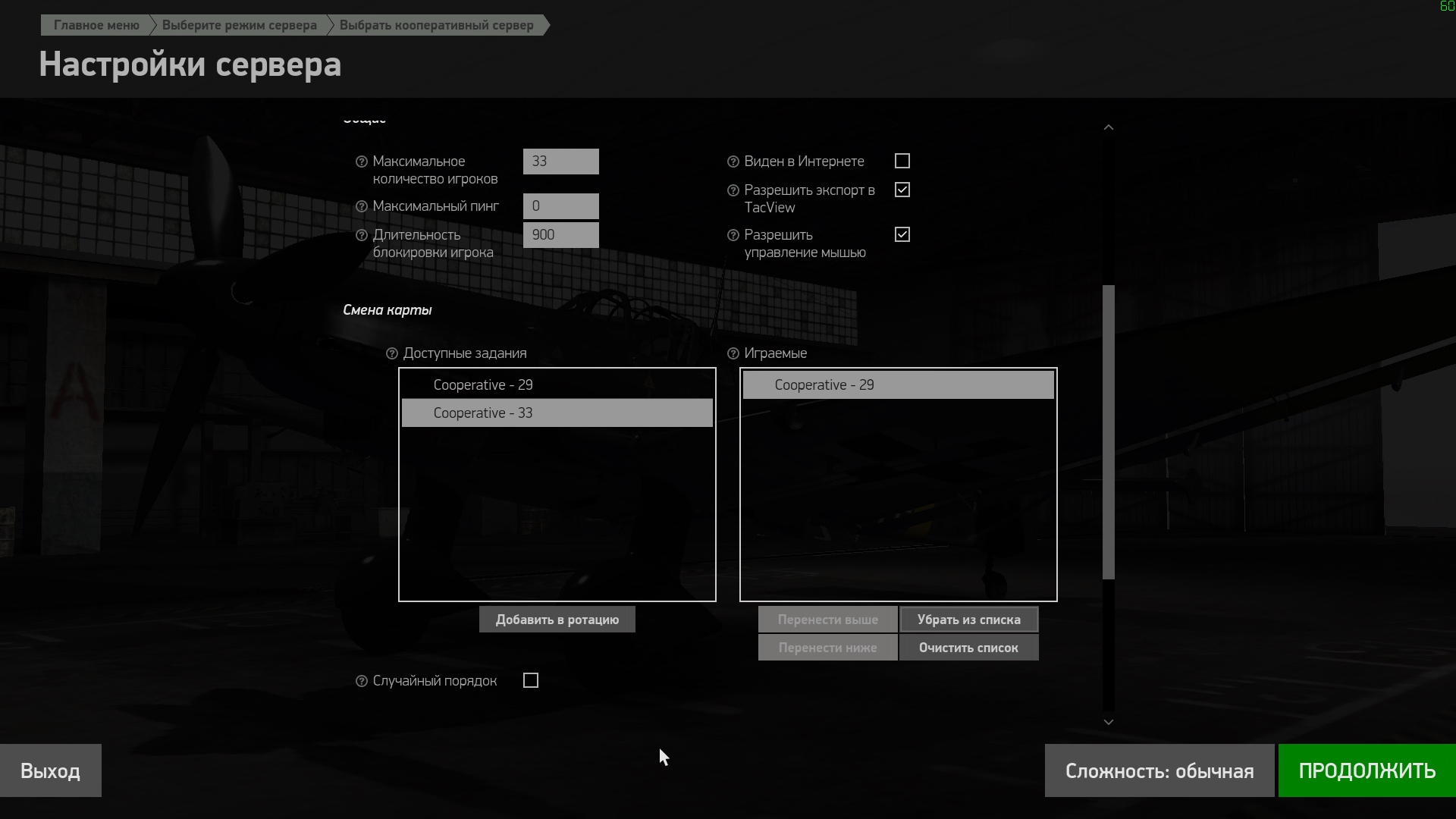Click the scroll down arrow of settings panel
Screen dimensions: 1456x819
click(x=1109, y=722)
